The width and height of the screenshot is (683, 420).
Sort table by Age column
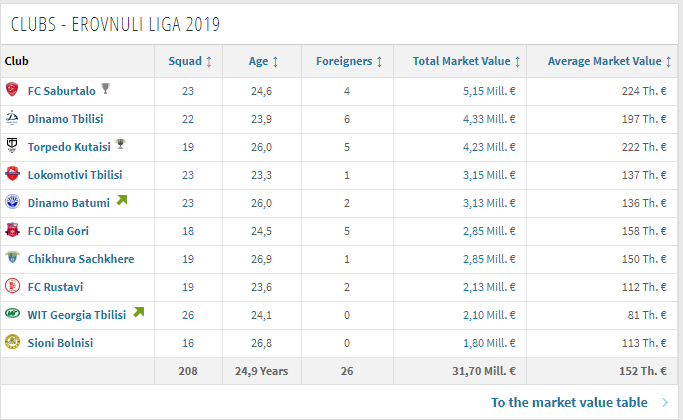(263, 61)
